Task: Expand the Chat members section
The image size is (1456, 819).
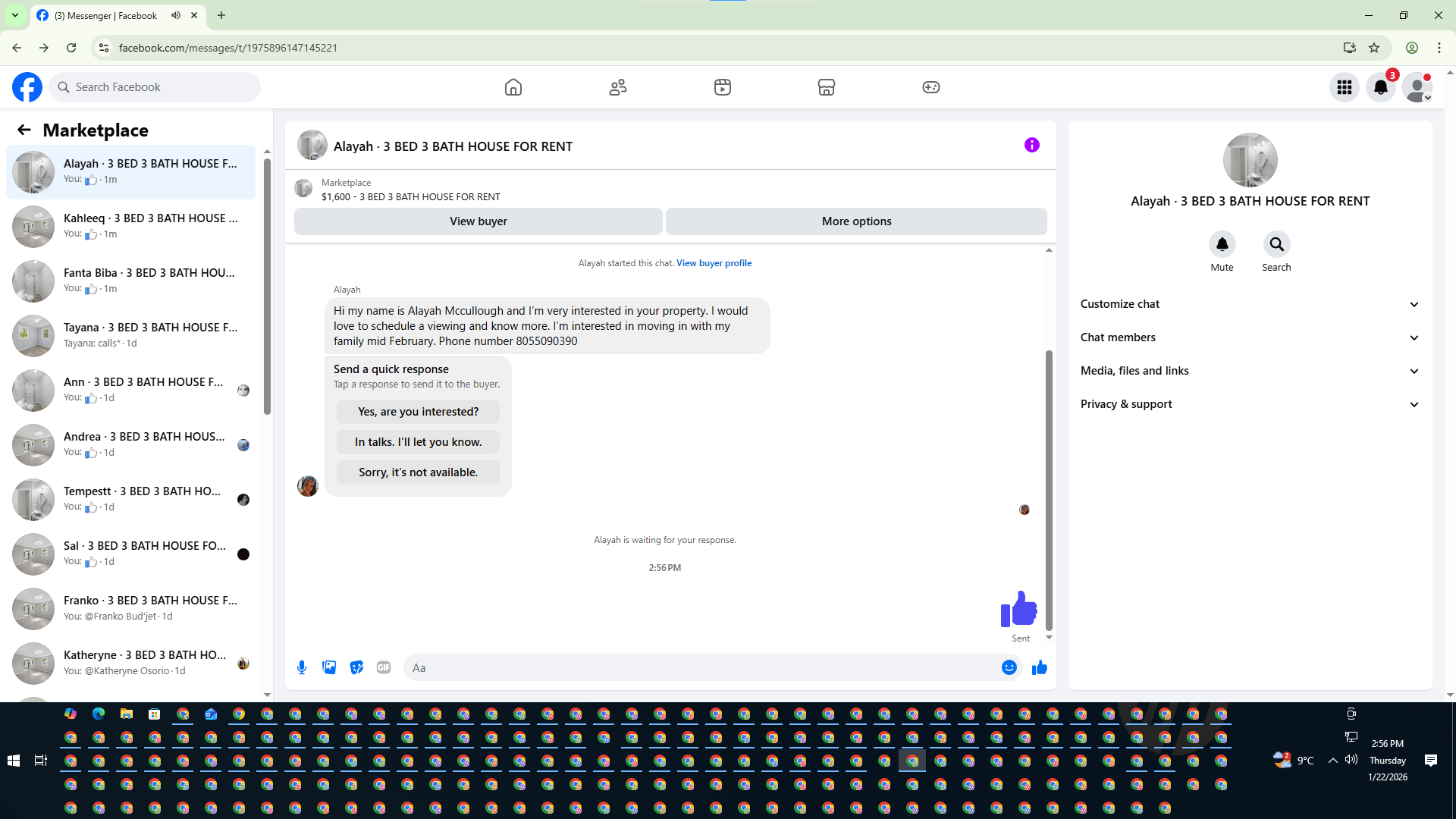Action: pyautogui.click(x=1250, y=337)
